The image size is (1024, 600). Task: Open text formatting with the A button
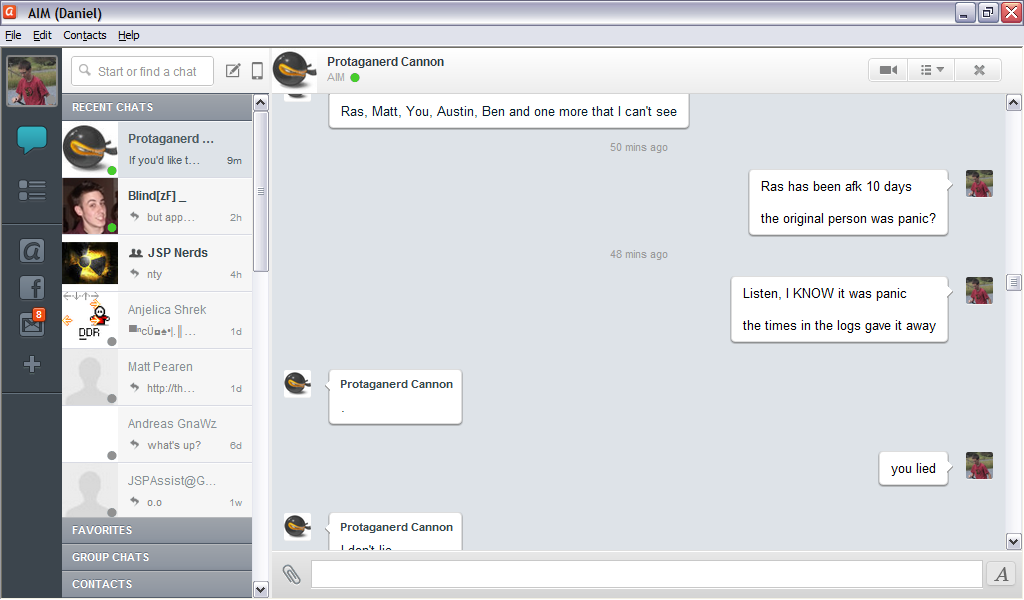coord(1001,574)
